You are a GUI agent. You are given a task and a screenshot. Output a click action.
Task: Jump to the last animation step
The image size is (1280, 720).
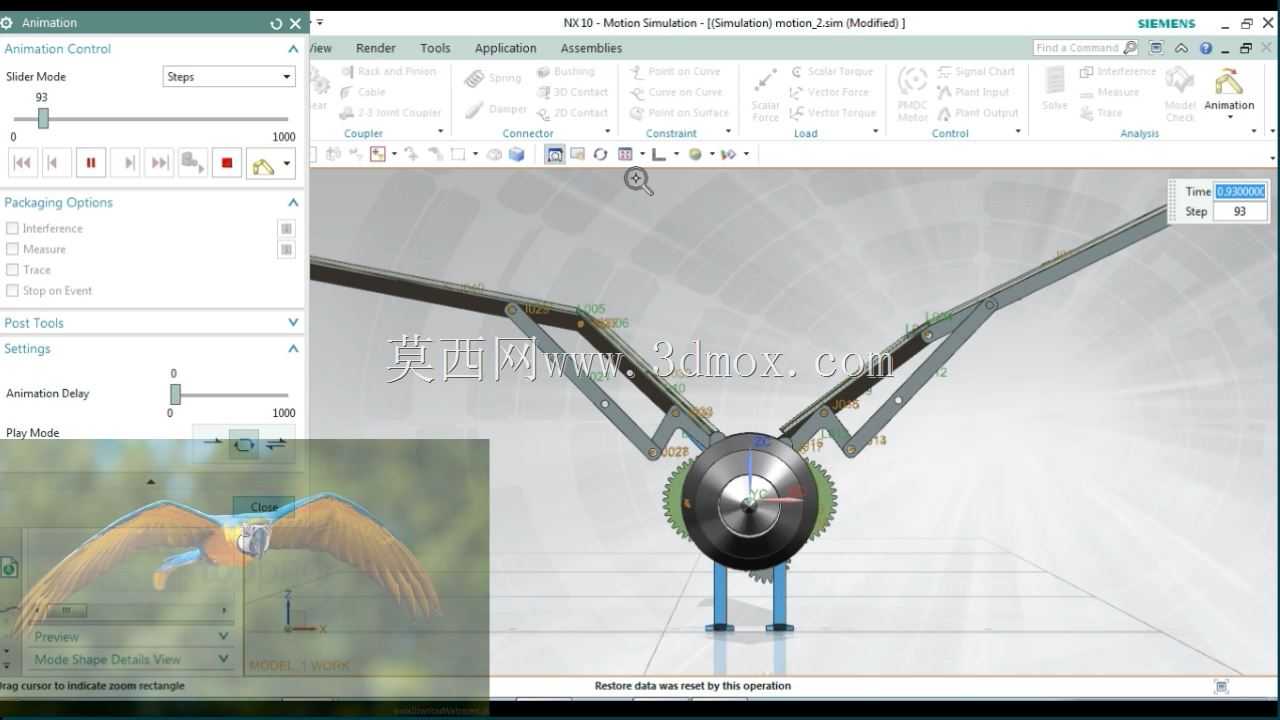point(159,163)
